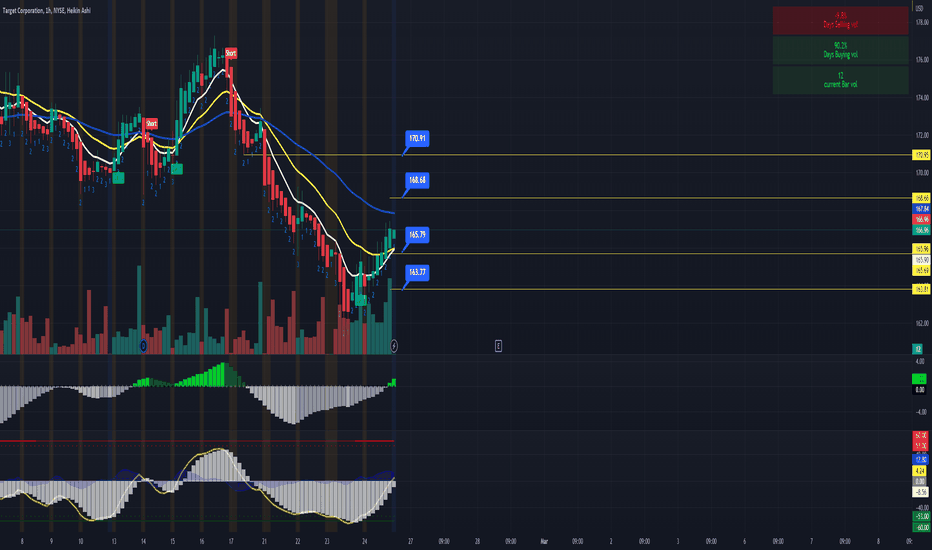
Task: Click the green buy signal box near date 13
Action: tap(118, 177)
